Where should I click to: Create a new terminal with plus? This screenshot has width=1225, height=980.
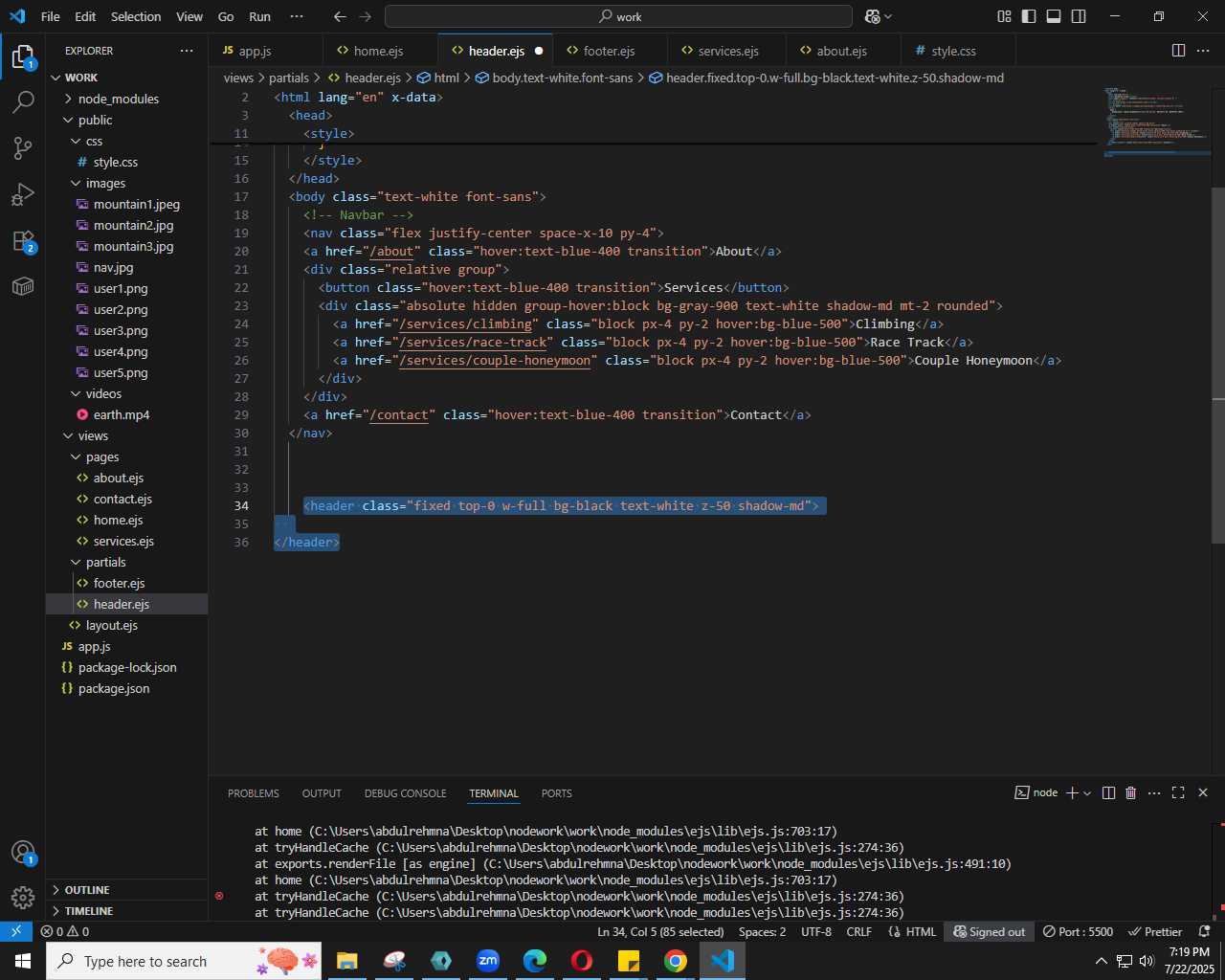click(x=1072, y=792)
